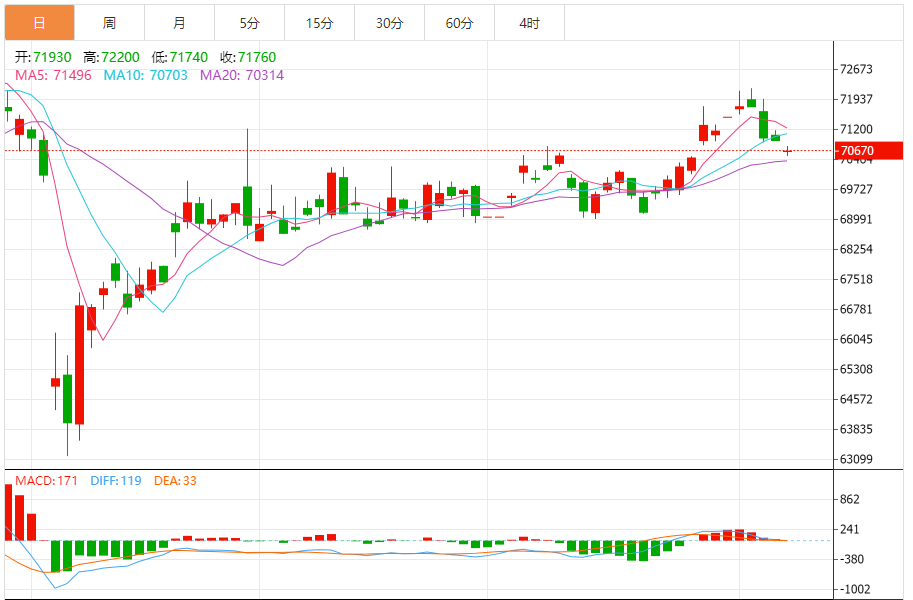Image resolution: width=913 pixels, height=600 pixels.
Task: Click the 69727 price axis label
Action: [x=856, y=189]
